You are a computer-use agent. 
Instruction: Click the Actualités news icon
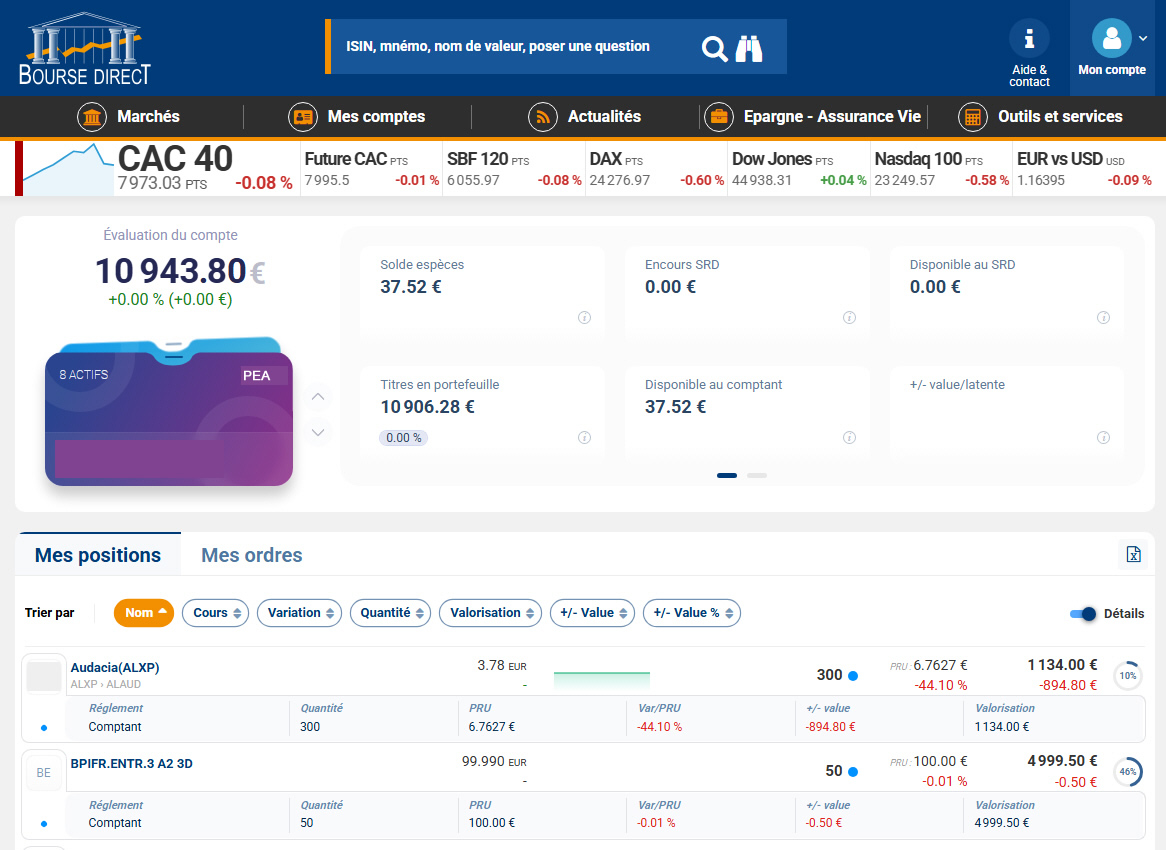click(x=542, y=116)
